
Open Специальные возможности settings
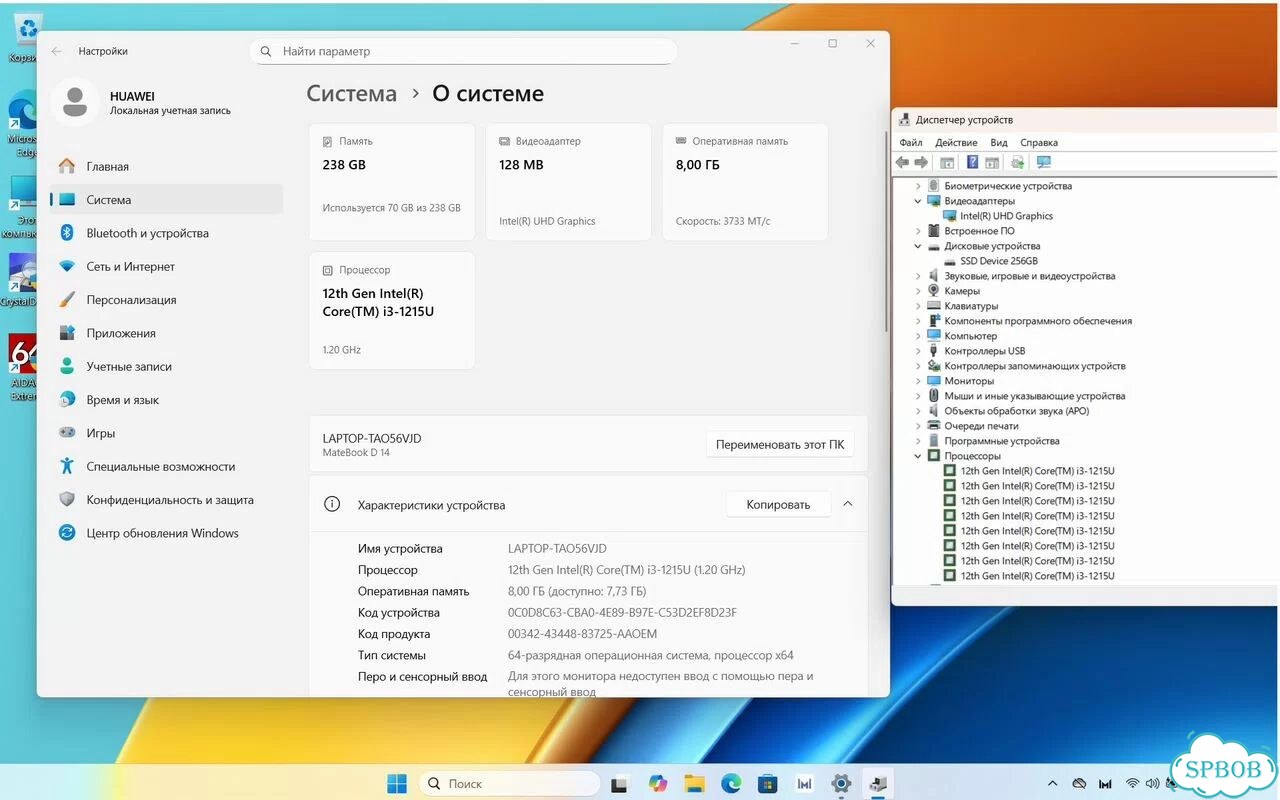point(166,467)
